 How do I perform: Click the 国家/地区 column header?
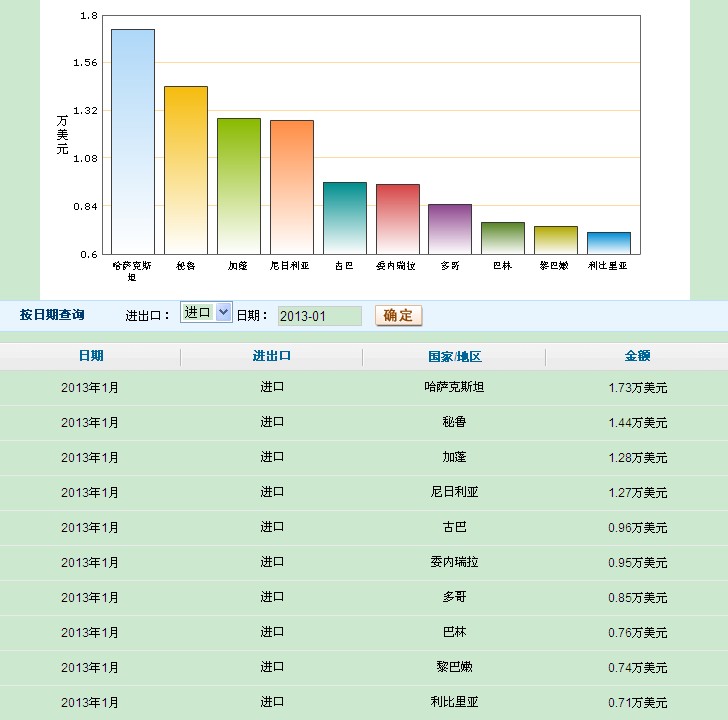[x=454, y=356]
